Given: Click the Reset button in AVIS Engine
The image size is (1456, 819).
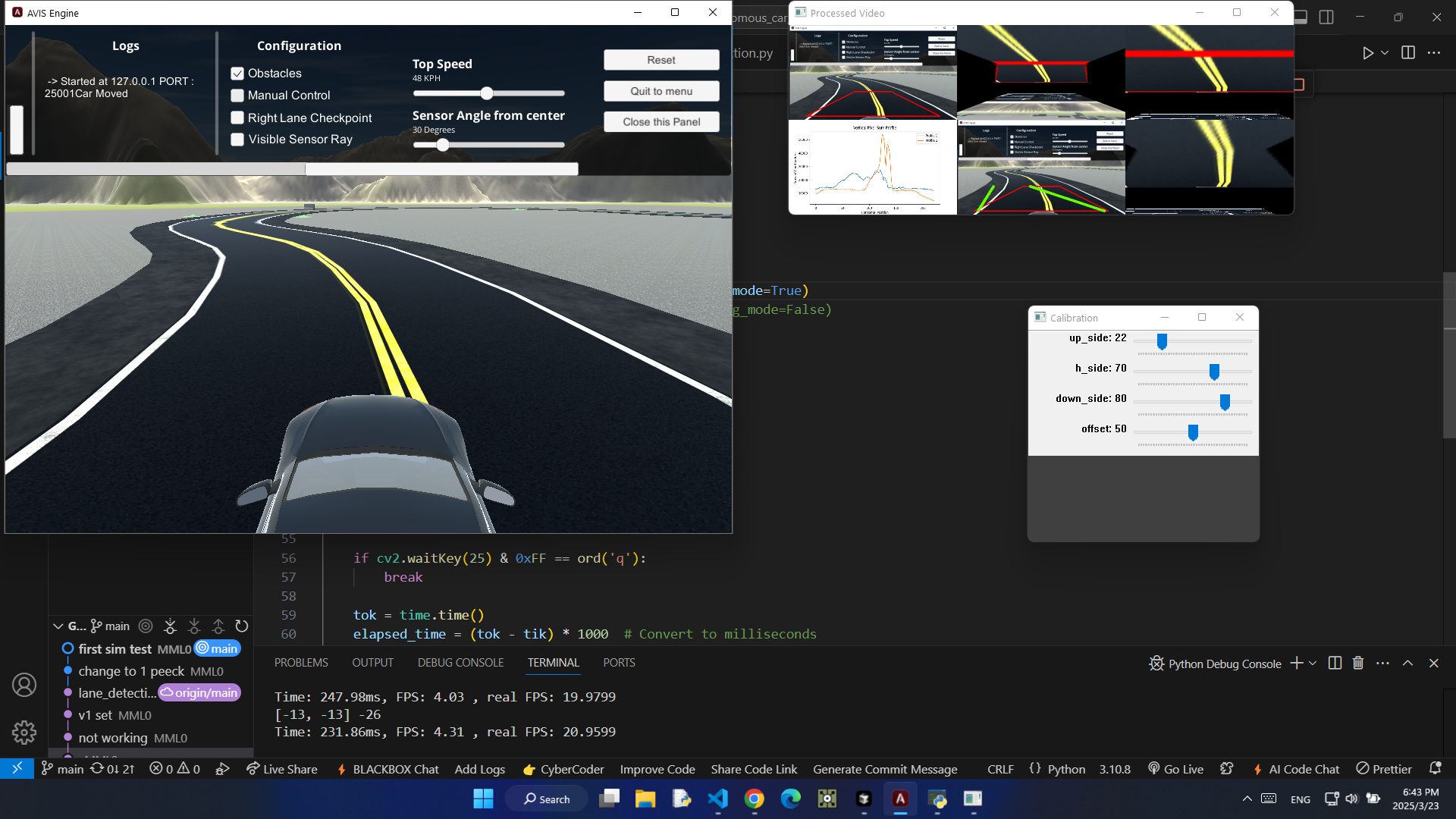Looking at the screenshot, I should (661, 60).
